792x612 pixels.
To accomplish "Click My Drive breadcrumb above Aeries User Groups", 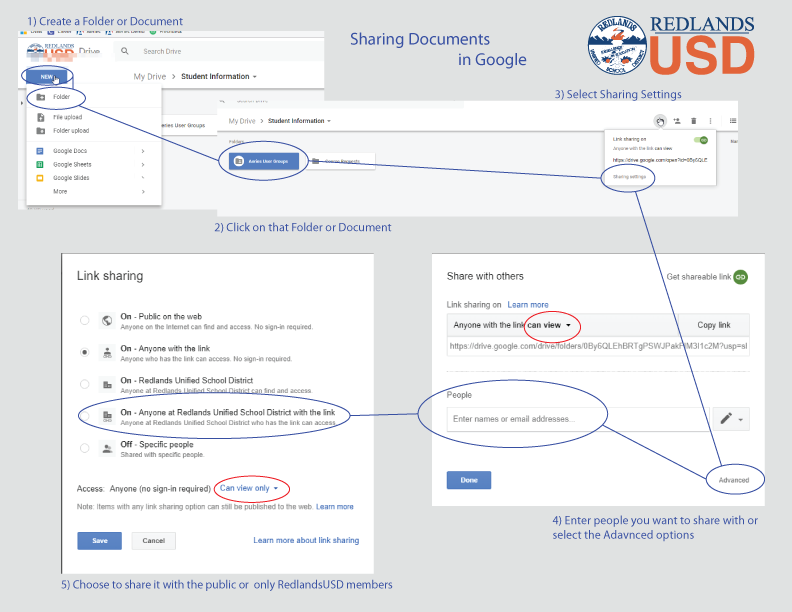I will pos(242,121).
